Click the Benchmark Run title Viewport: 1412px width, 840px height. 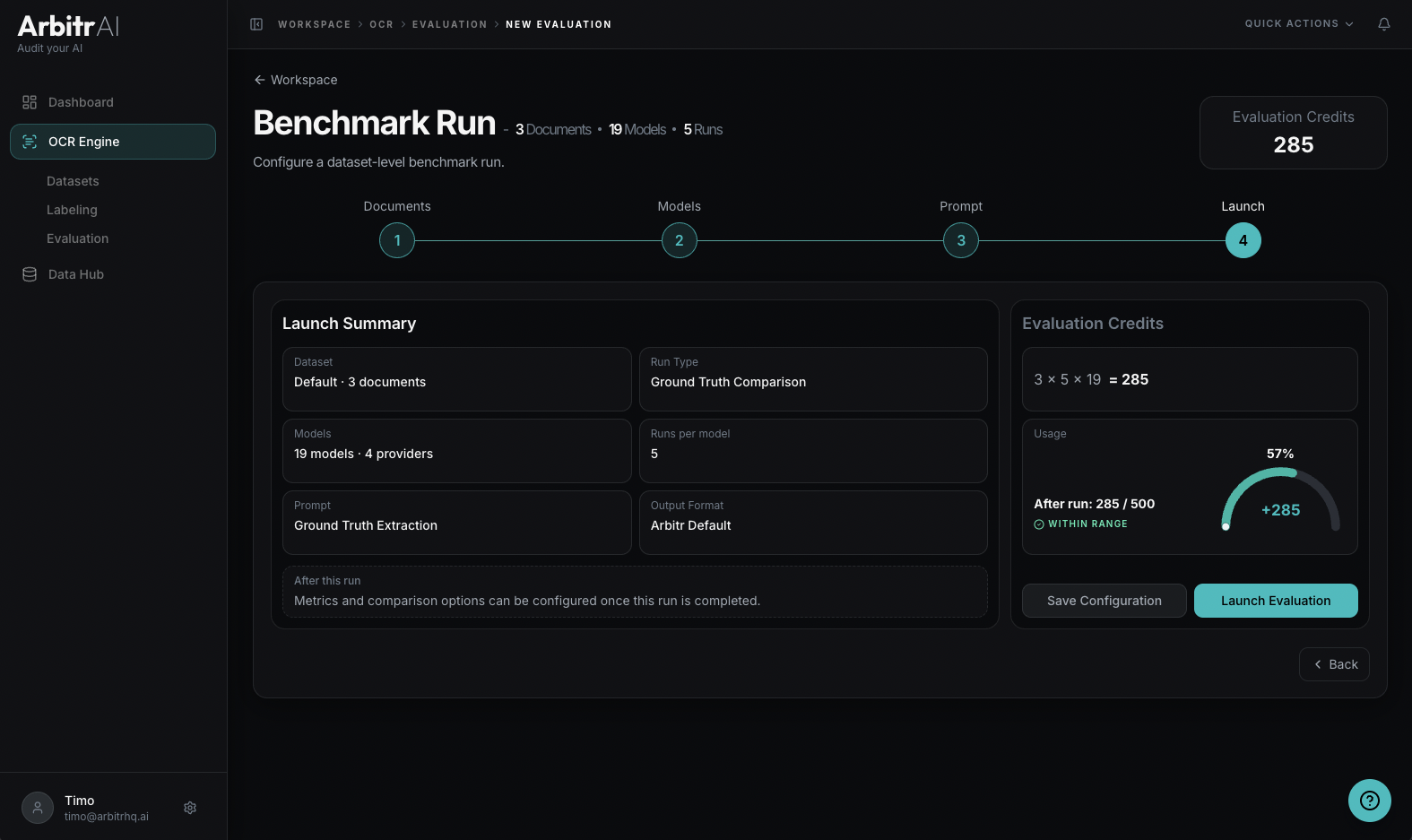pos(374,123)
